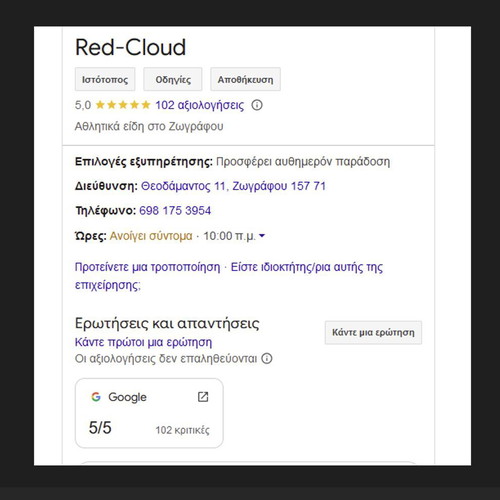Click the Αποθήκευση save button
Viewport: 500px width, 500px height.
pyautogui.click(x=245, y=79)
